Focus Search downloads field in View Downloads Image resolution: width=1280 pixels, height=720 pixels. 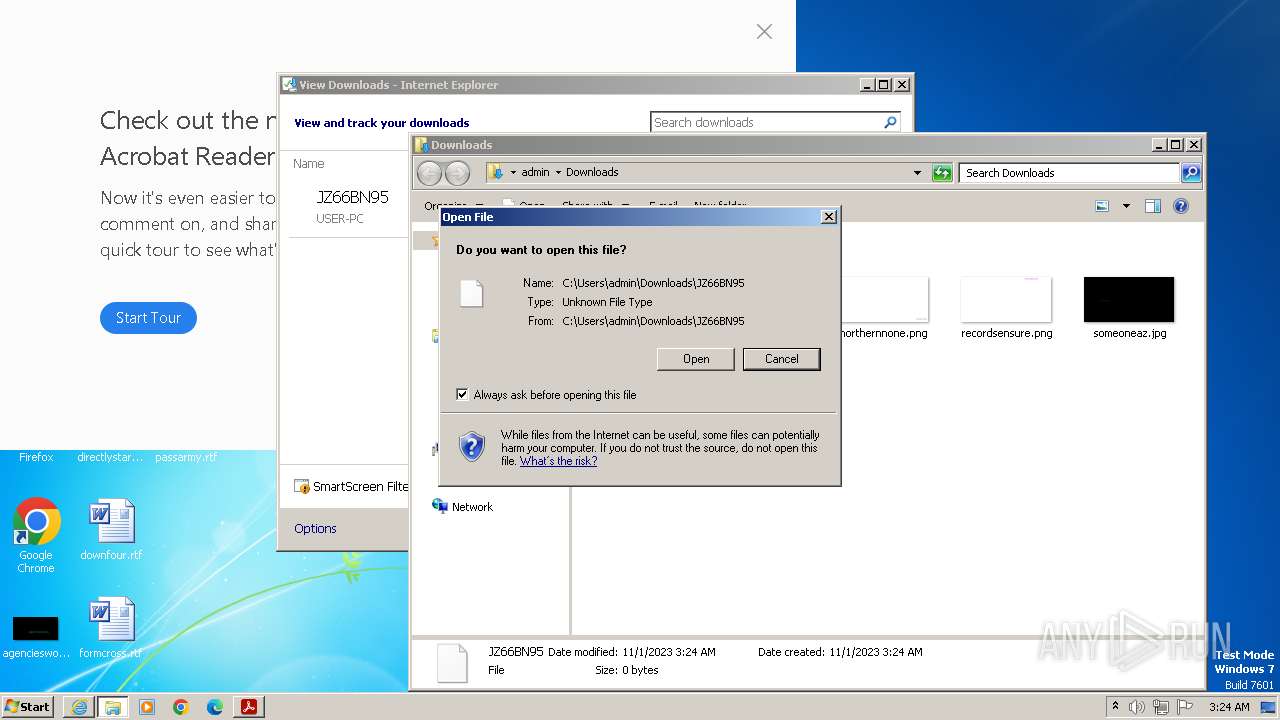766,122
